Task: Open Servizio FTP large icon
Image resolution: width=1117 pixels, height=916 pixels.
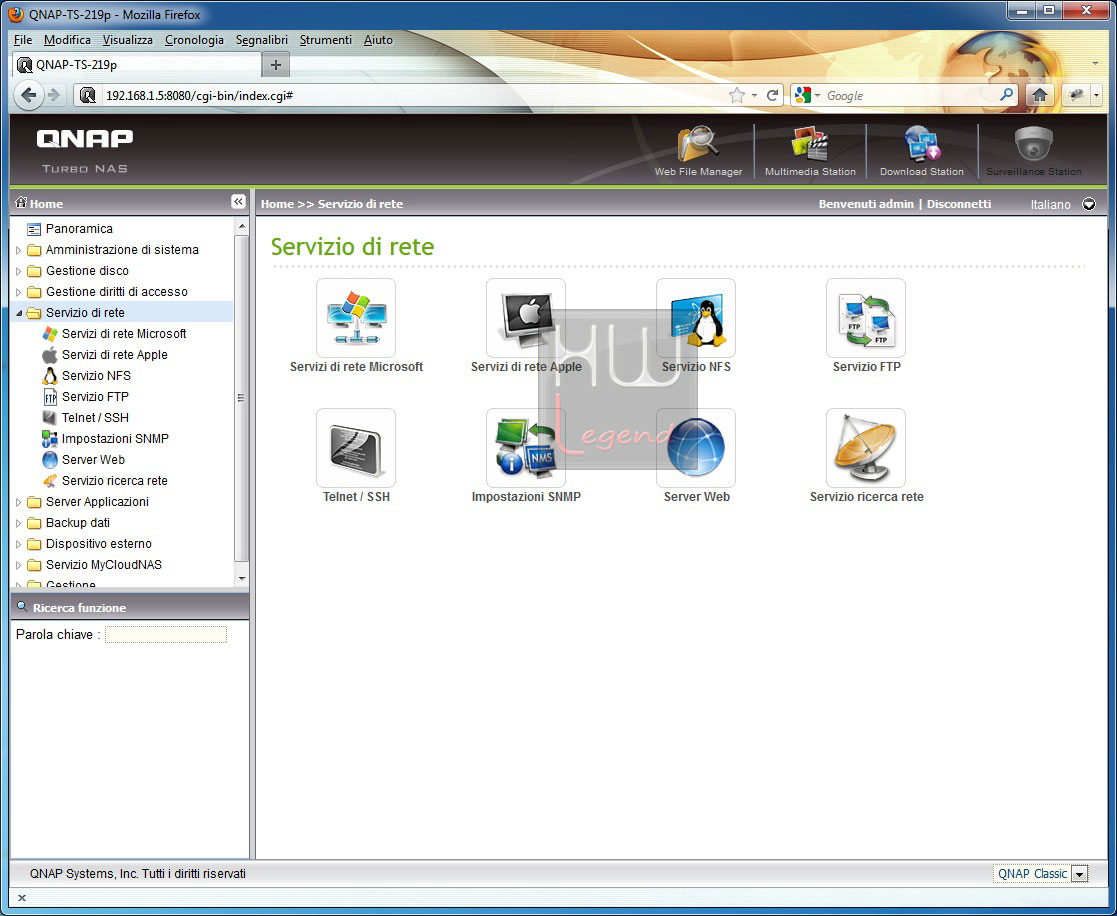Action: [866, 318]
